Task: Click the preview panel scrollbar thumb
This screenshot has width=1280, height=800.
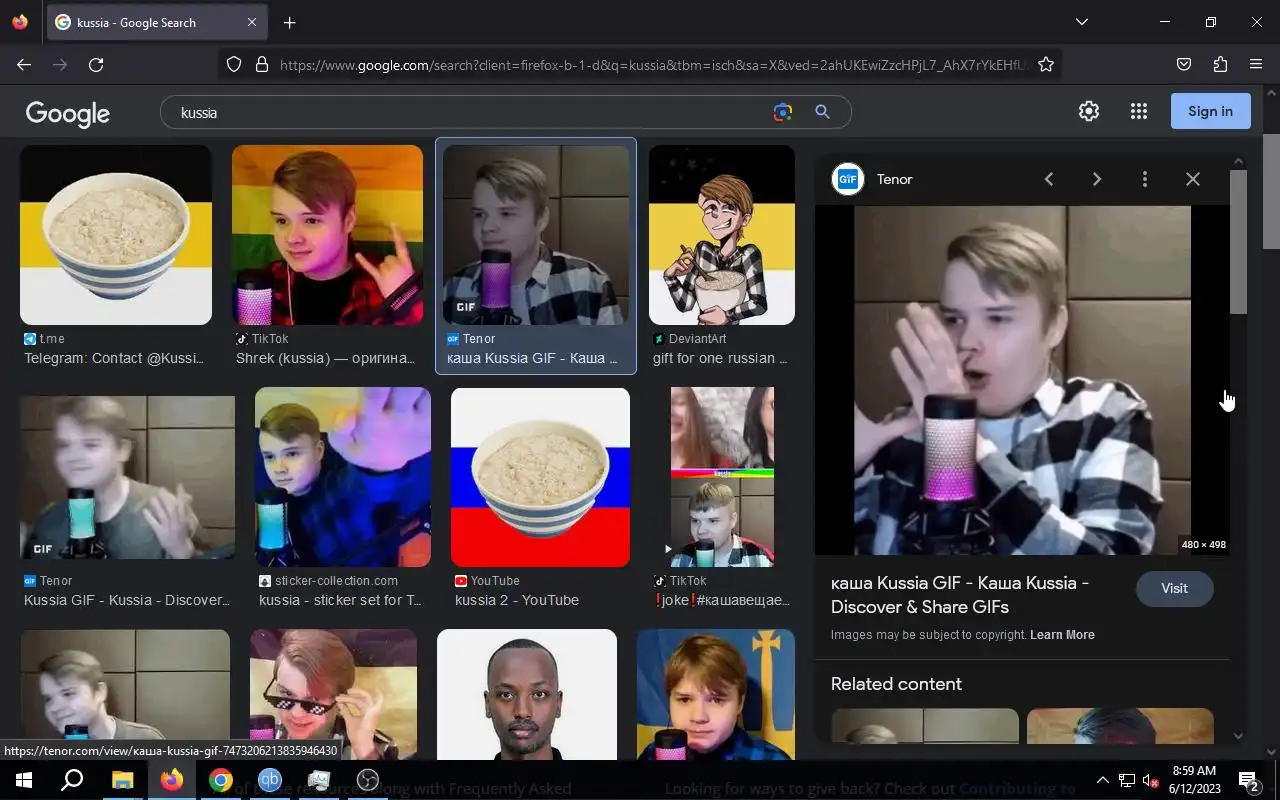Action: coord(1238,240)
